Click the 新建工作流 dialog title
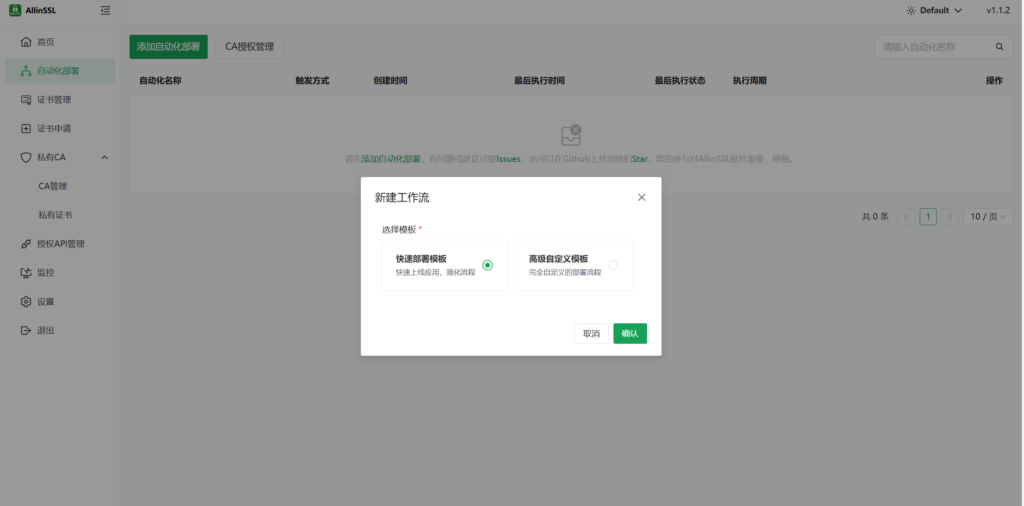This screenshot has width=1024, height=506. point(402,198)
